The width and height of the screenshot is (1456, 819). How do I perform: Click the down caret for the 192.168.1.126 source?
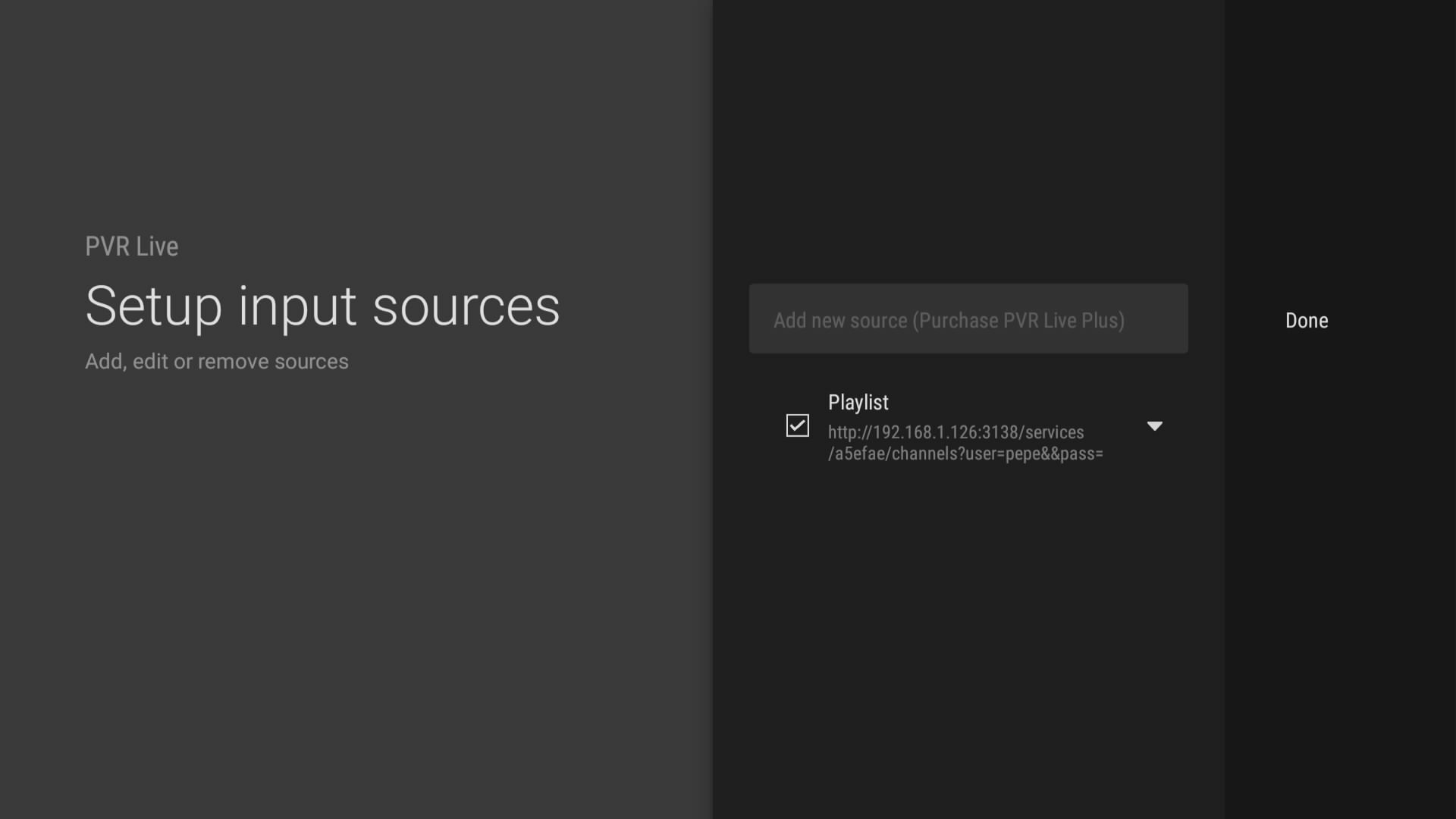click(1154, 426)
